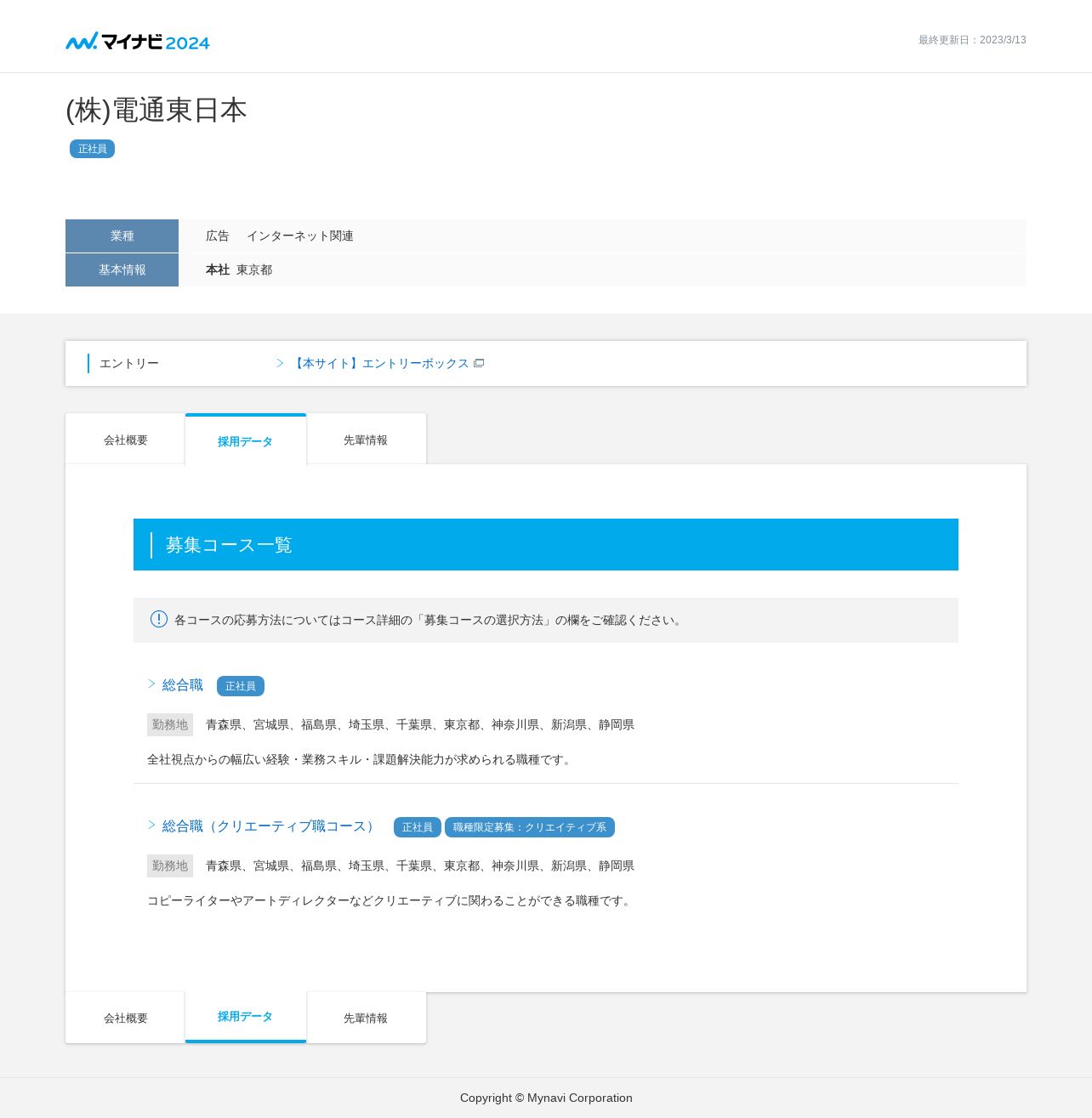Open the 総合職 course link
Image resolution: width=1092 pixels, height=1118 pixels.
(x=183, y=685)
